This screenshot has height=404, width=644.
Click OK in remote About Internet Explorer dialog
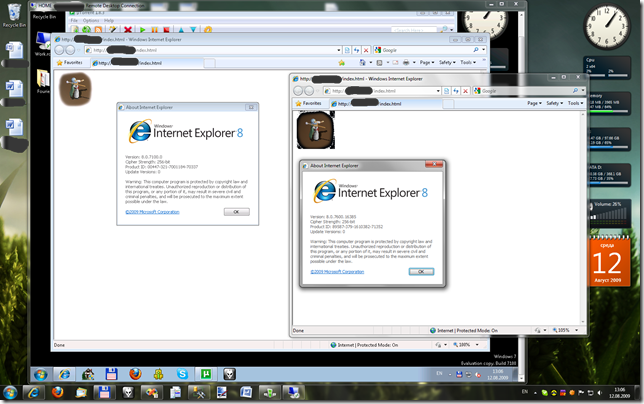[236, 212]
